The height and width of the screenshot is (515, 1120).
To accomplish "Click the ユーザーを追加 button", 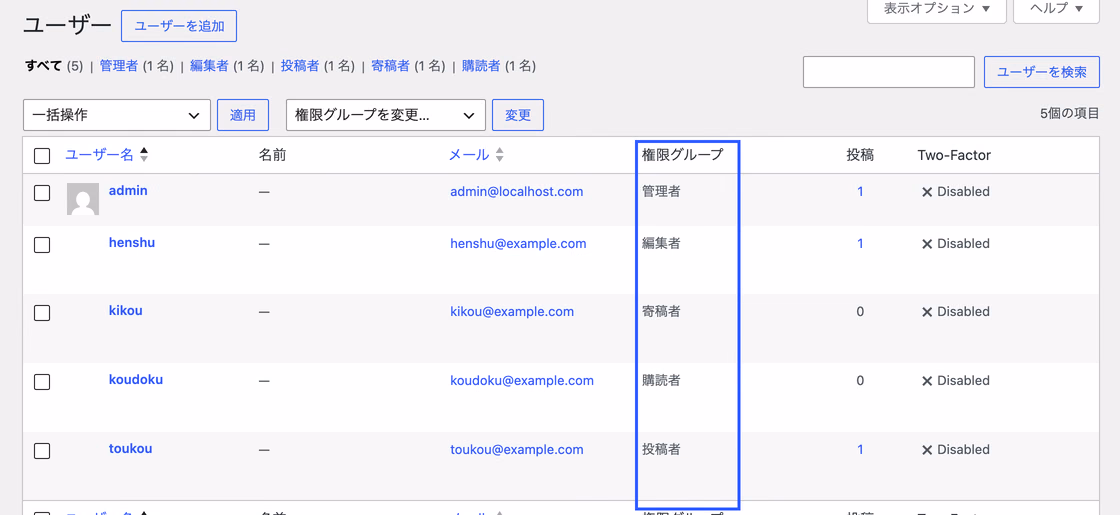I will (179, 26).
